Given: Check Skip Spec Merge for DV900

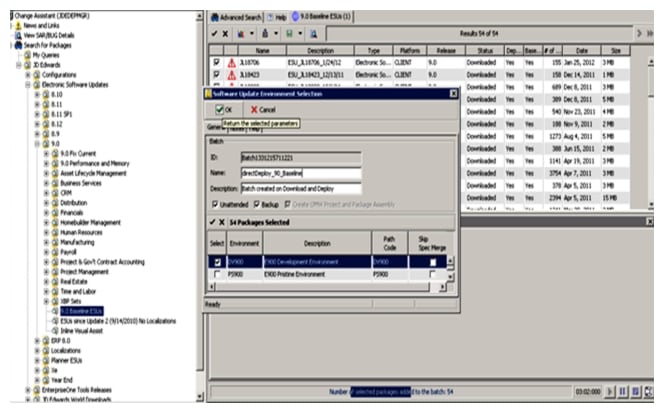Looking at the screenshot, I should (x=433, y=262).
